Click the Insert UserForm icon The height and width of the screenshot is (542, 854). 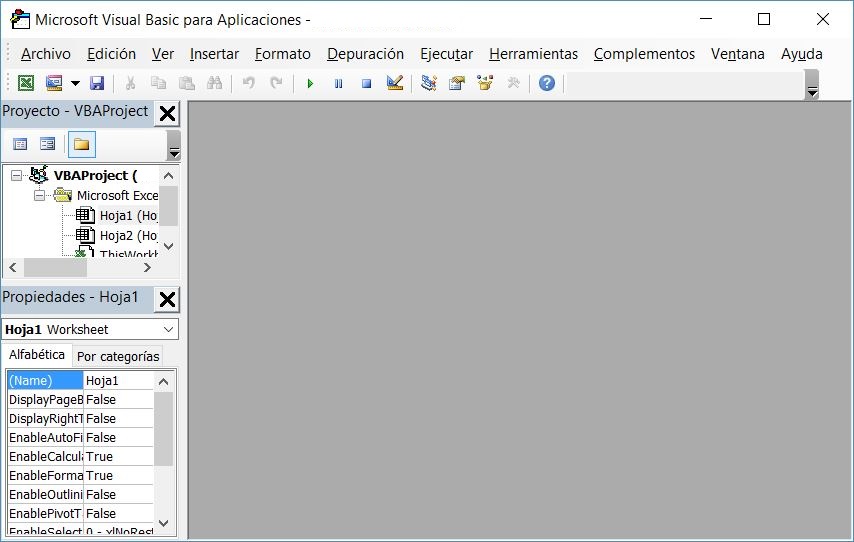(x=54, y=83)
